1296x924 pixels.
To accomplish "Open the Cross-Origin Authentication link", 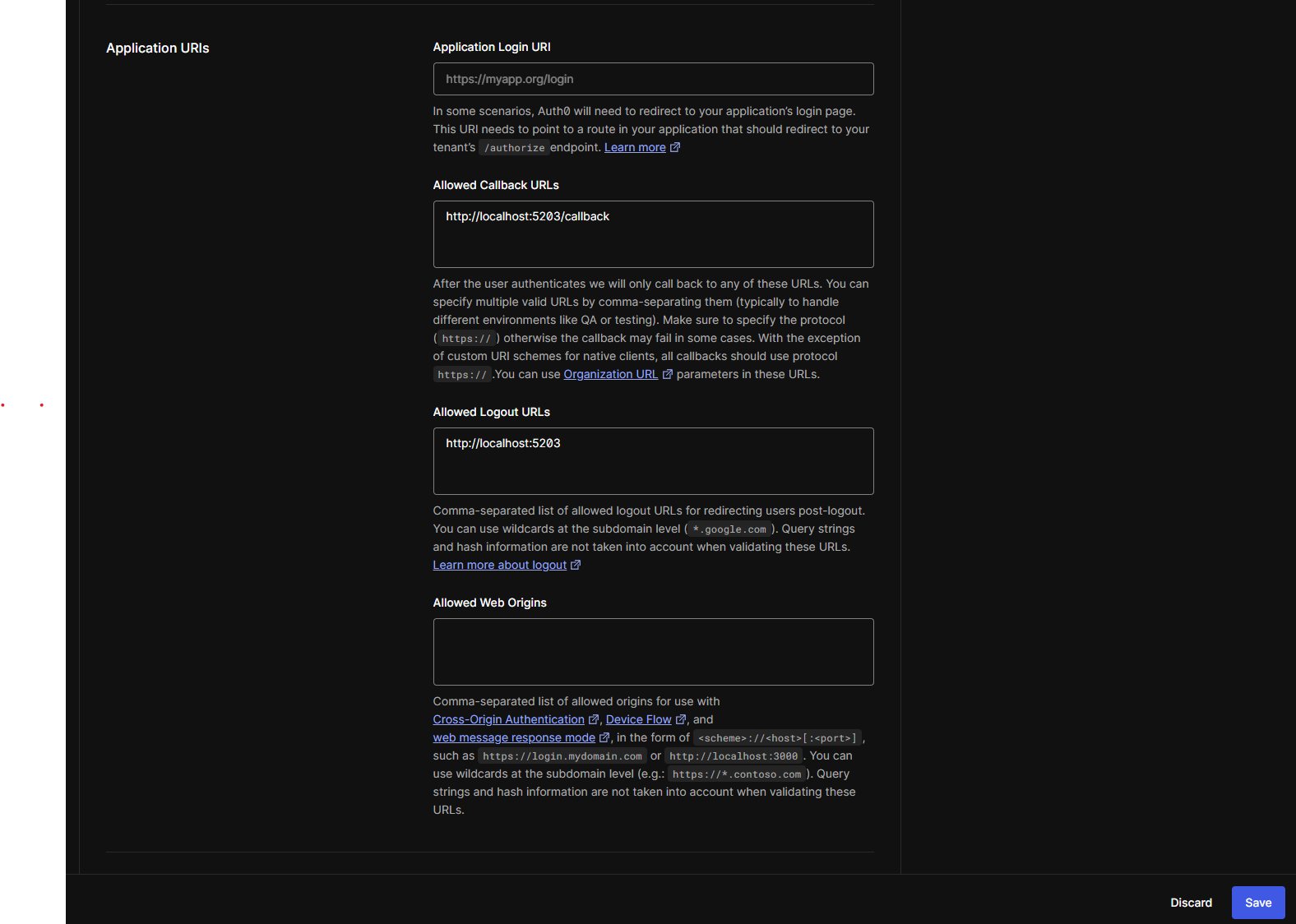I will pyautogui.click(x=509, y=719).
